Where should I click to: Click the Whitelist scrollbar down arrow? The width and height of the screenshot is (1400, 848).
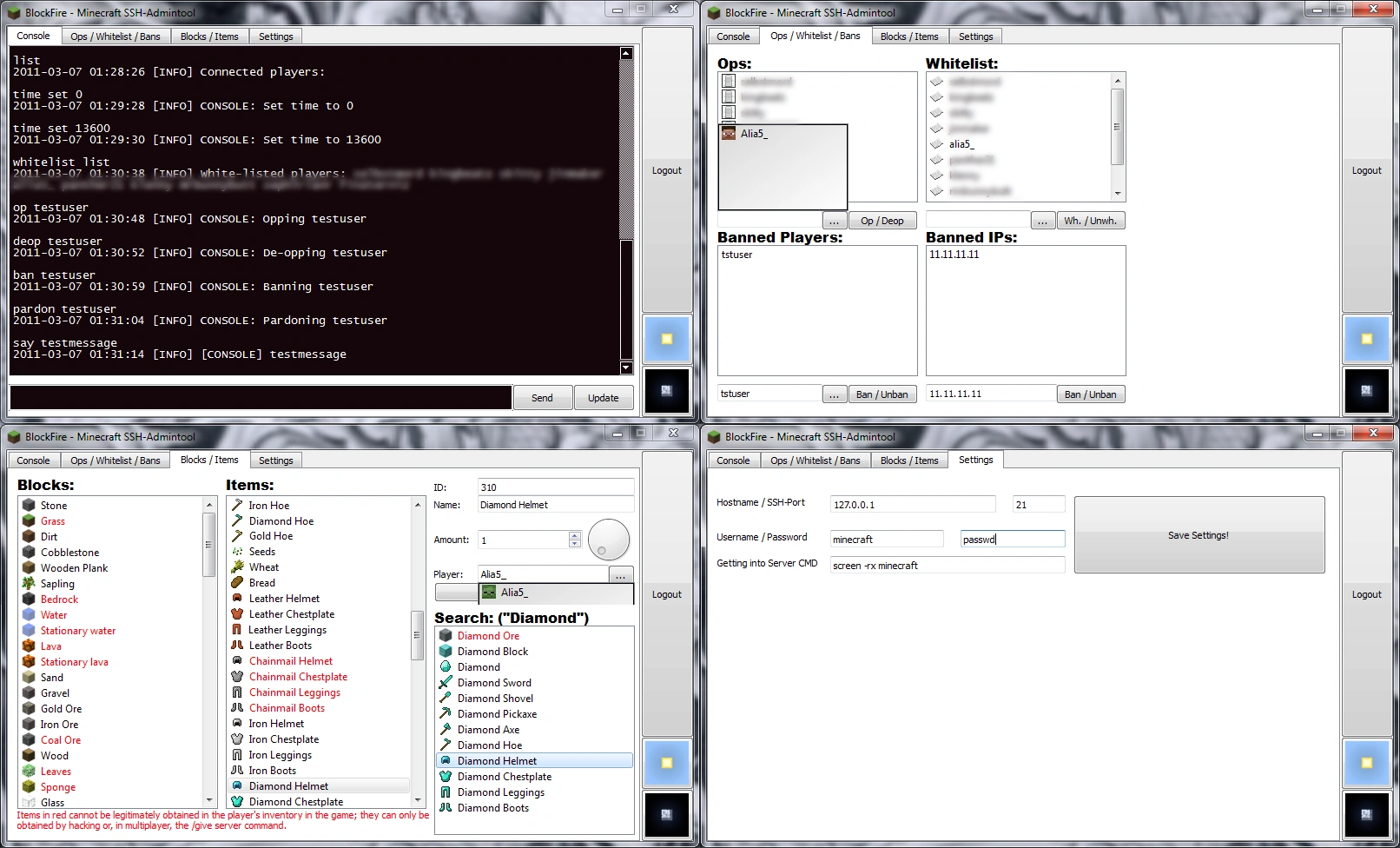[x=1118, y=194]
